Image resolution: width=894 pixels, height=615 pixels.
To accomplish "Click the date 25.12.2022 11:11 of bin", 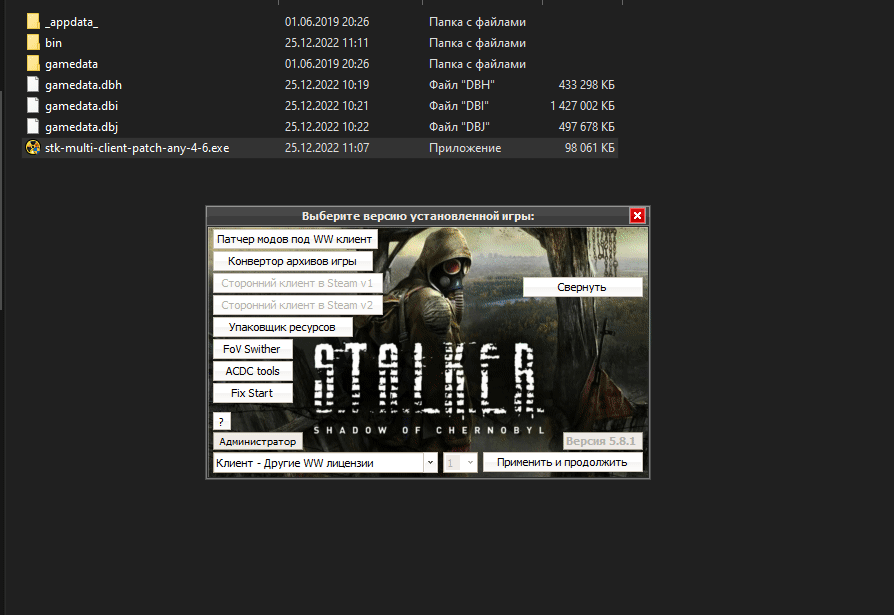I will (327, 43).
